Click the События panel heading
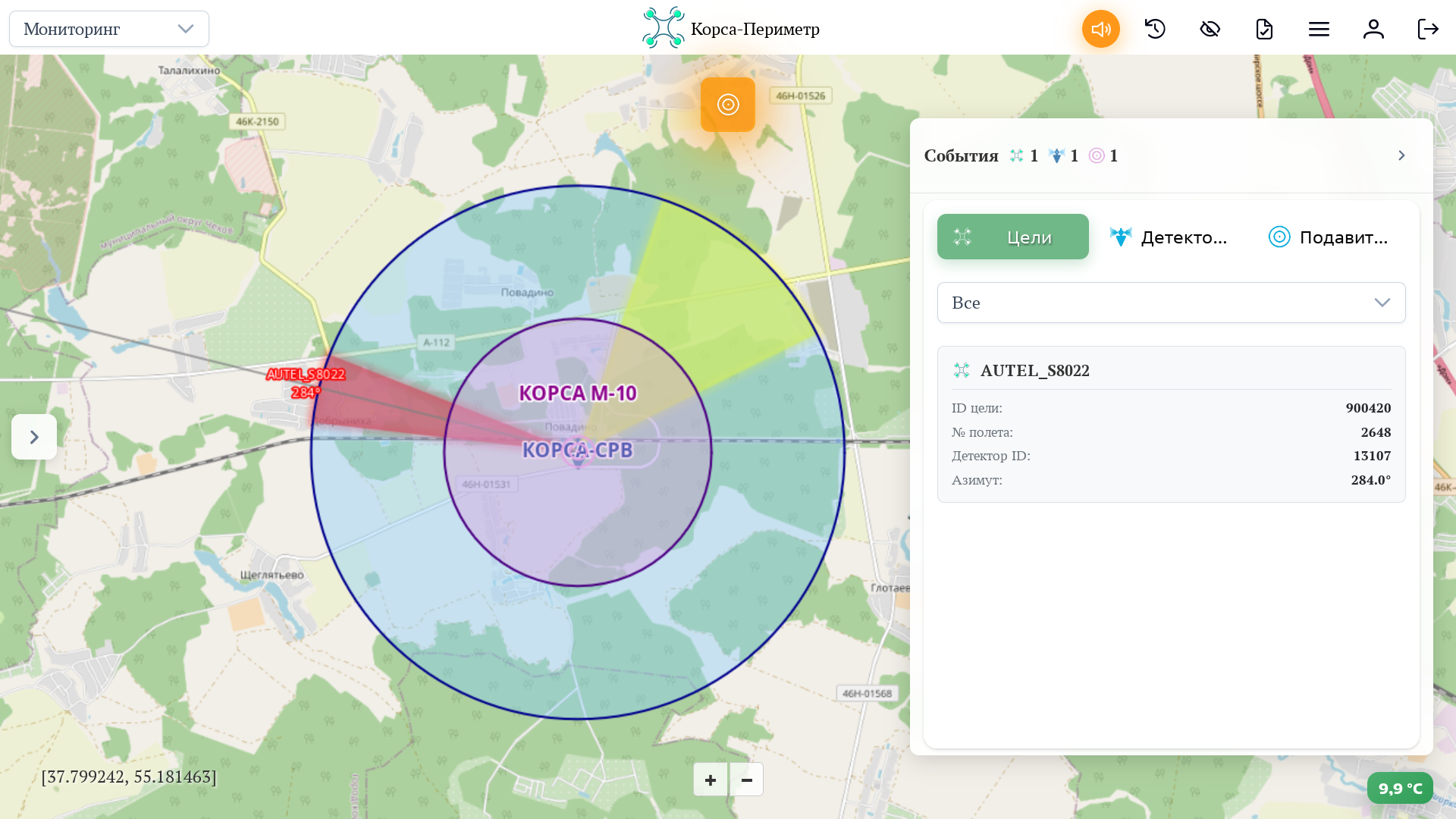This screenshot has width=1456, height=819. pyautogui.click(x=961, y=155)
